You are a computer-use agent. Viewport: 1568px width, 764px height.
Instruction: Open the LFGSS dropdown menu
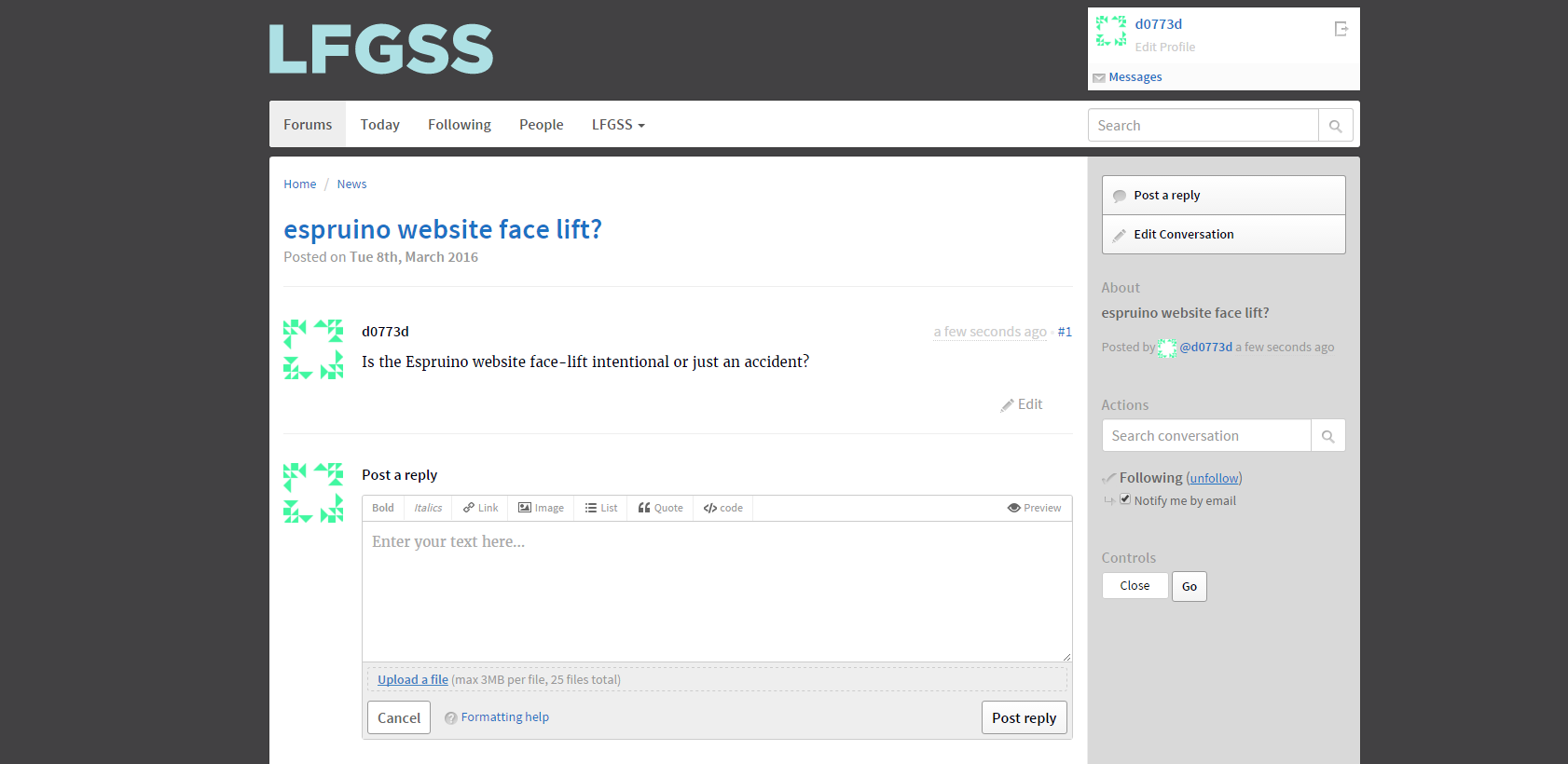pos(618,124)
